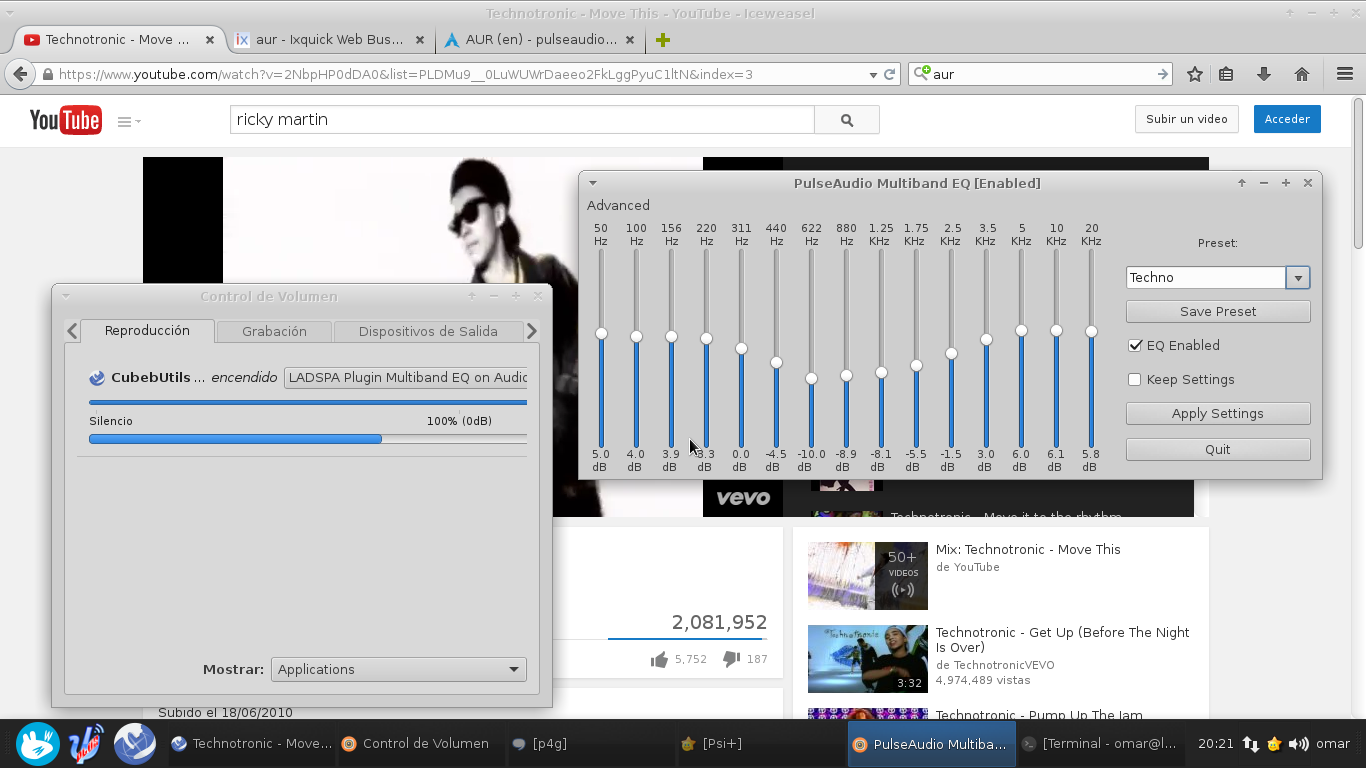Switch to the Grabación tab
Image resolution: width=1366 pixels, height=768 pixels.
[274, 331]
